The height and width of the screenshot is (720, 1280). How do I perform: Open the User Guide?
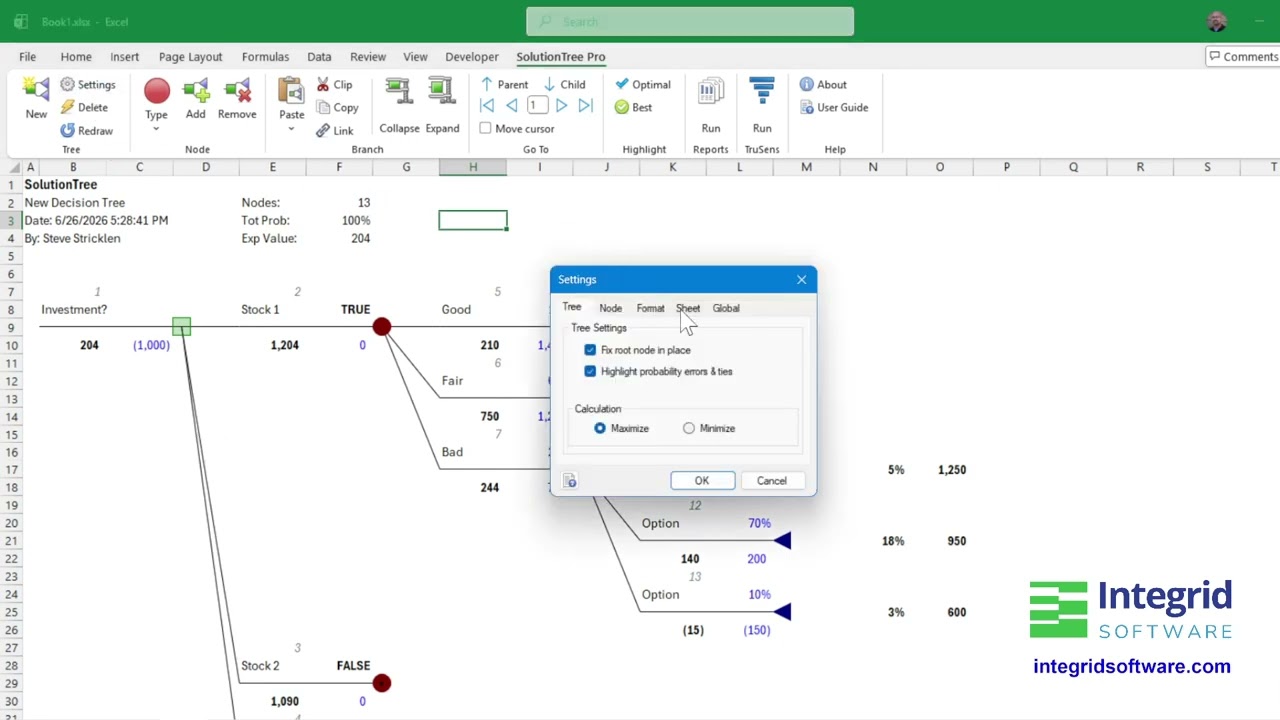pyautogui.click(x=833, y=107)
